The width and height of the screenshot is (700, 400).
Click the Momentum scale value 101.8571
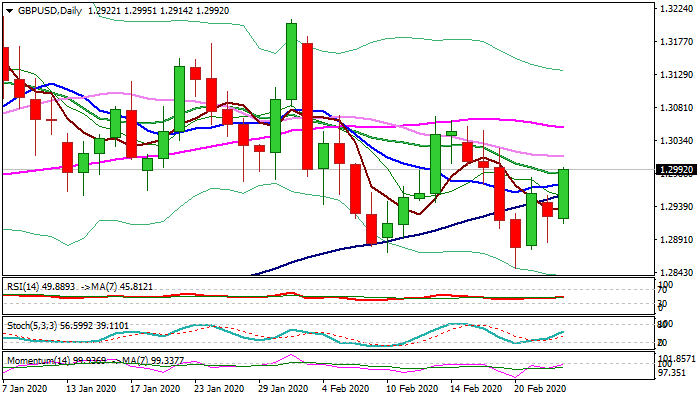click(x=677, y=358)
